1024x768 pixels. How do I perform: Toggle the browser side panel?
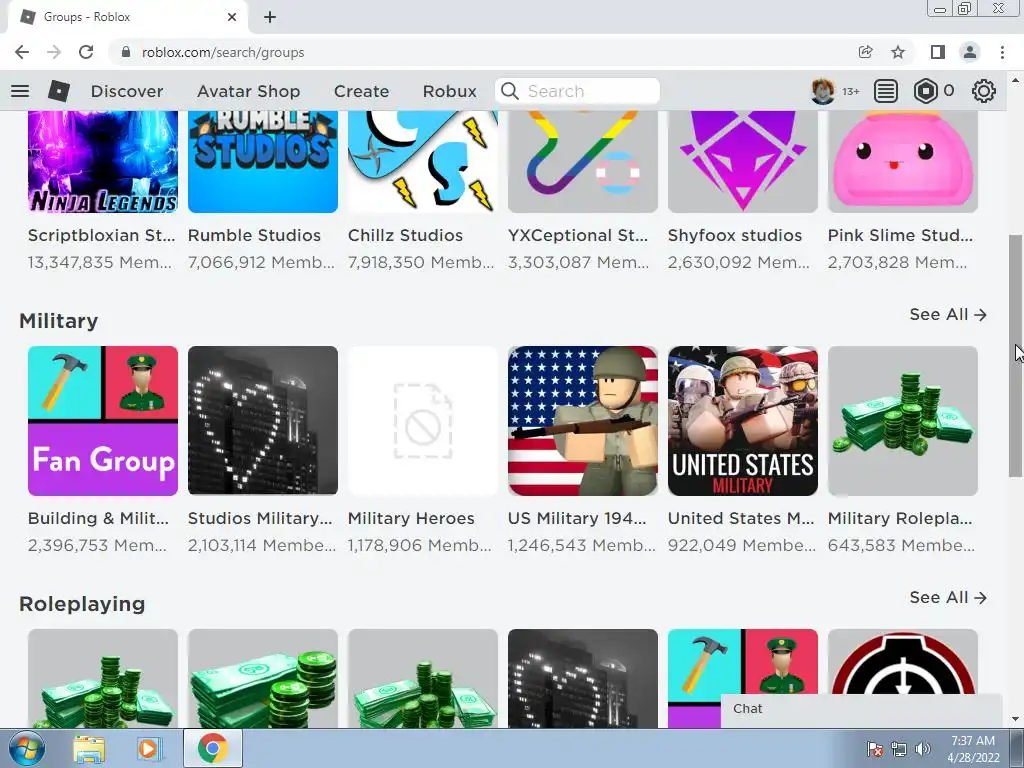(938, 52)
